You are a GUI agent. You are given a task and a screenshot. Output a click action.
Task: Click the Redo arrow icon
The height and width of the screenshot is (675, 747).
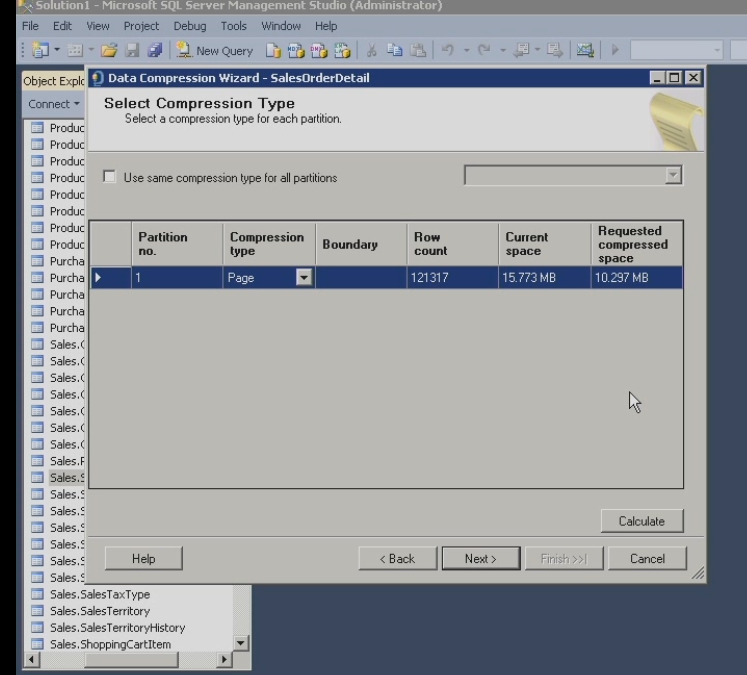[x=484, y=50]
